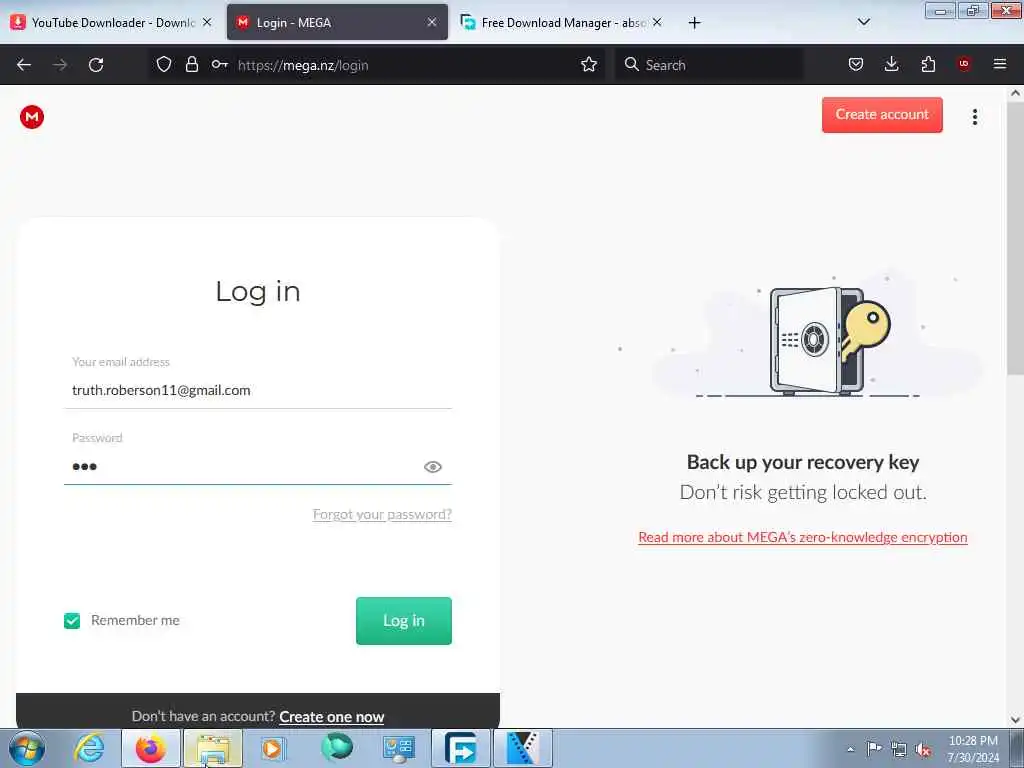Go forward with the forward arrow
The width and height of the screenshot is (1024, 768).
coord(60,65)
